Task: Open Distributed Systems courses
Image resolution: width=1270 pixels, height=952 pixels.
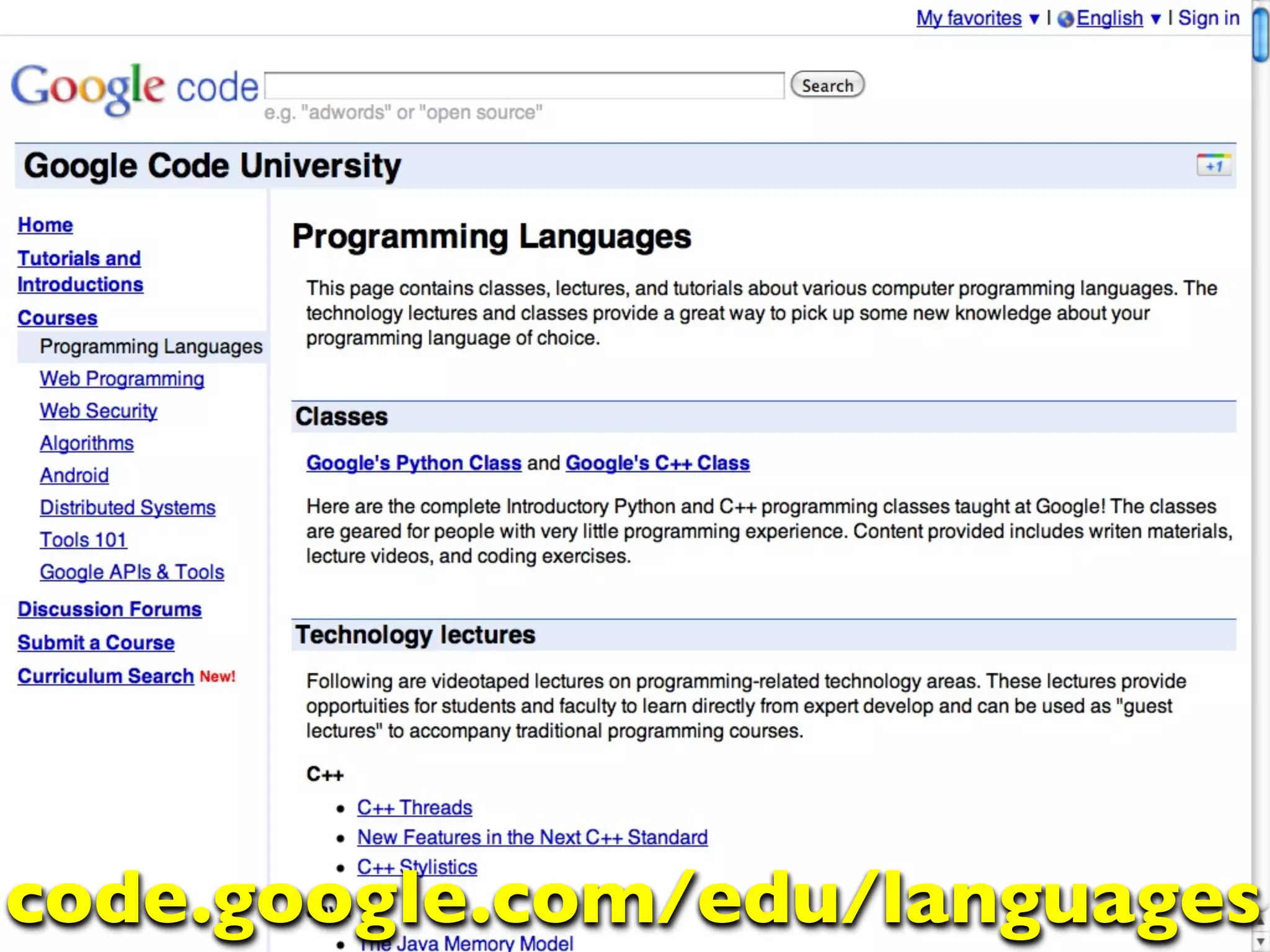Action: coord(128,508)
